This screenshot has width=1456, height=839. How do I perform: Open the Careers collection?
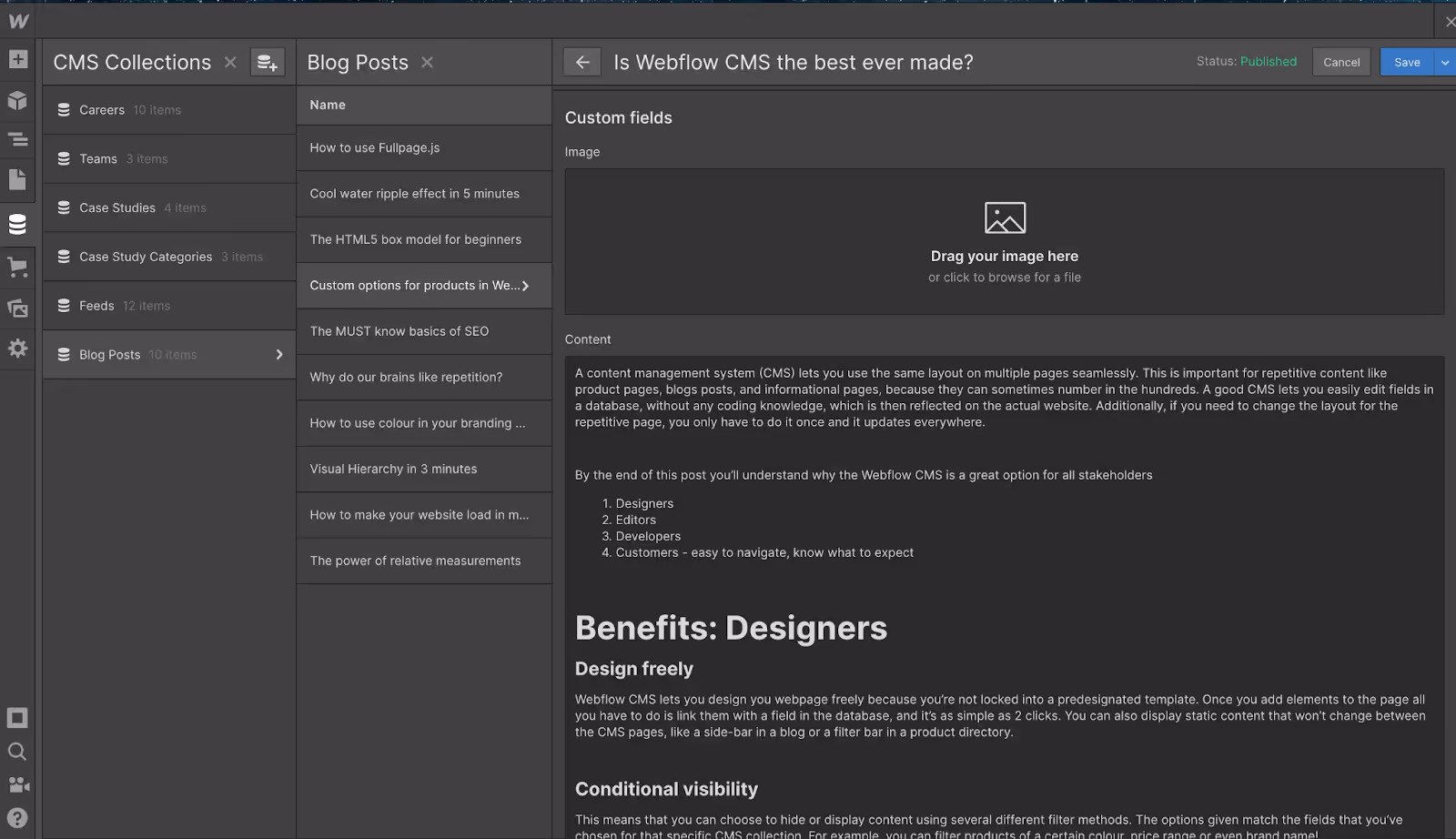[x=169, y=110]
